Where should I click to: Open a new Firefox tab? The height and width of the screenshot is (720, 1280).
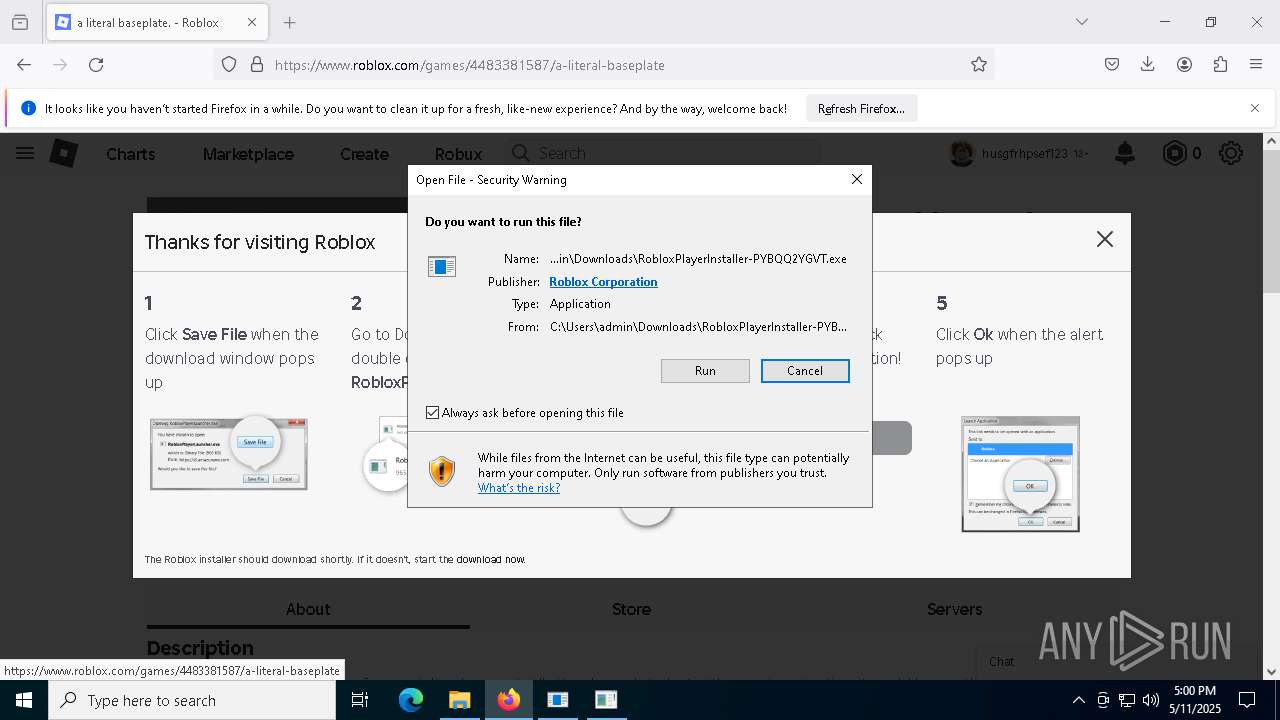[x=289, y=22]
